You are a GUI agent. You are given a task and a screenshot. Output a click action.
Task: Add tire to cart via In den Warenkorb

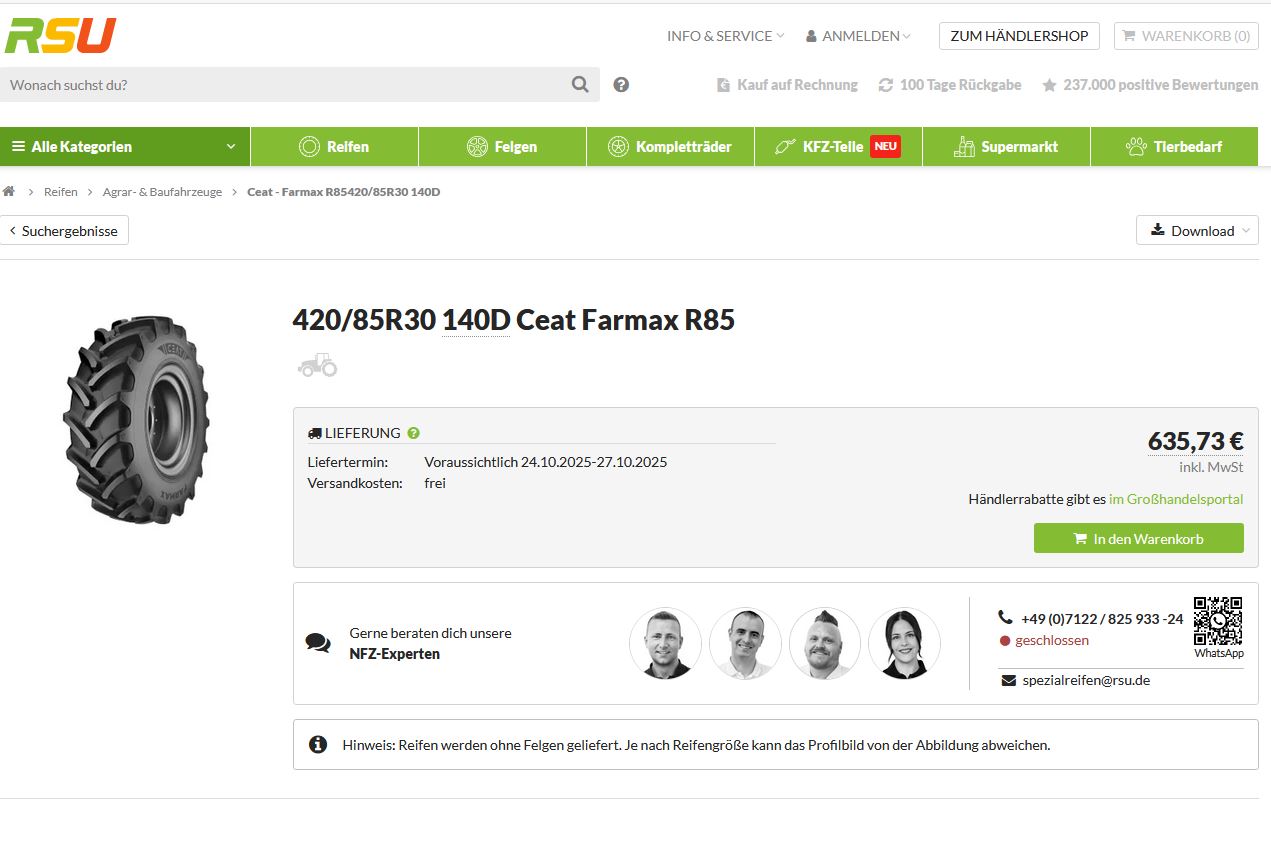1138,538
